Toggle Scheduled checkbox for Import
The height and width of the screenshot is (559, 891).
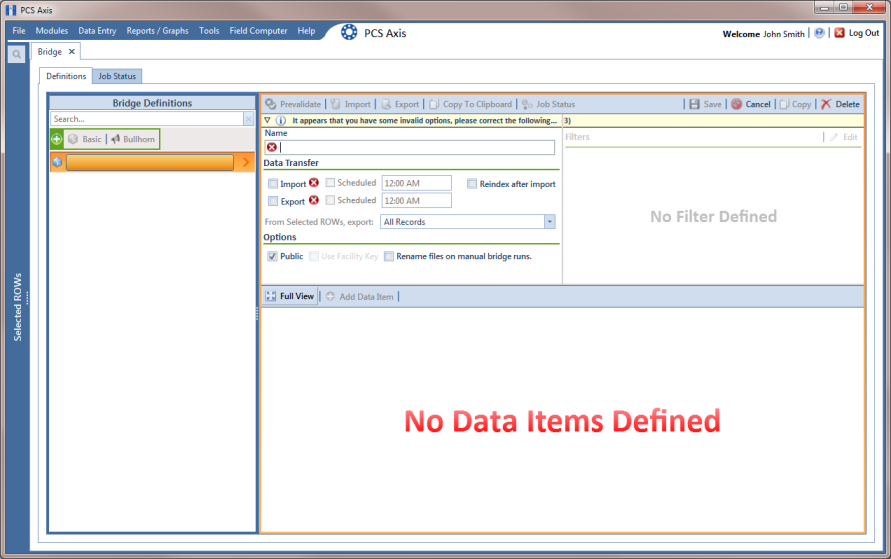330,182
